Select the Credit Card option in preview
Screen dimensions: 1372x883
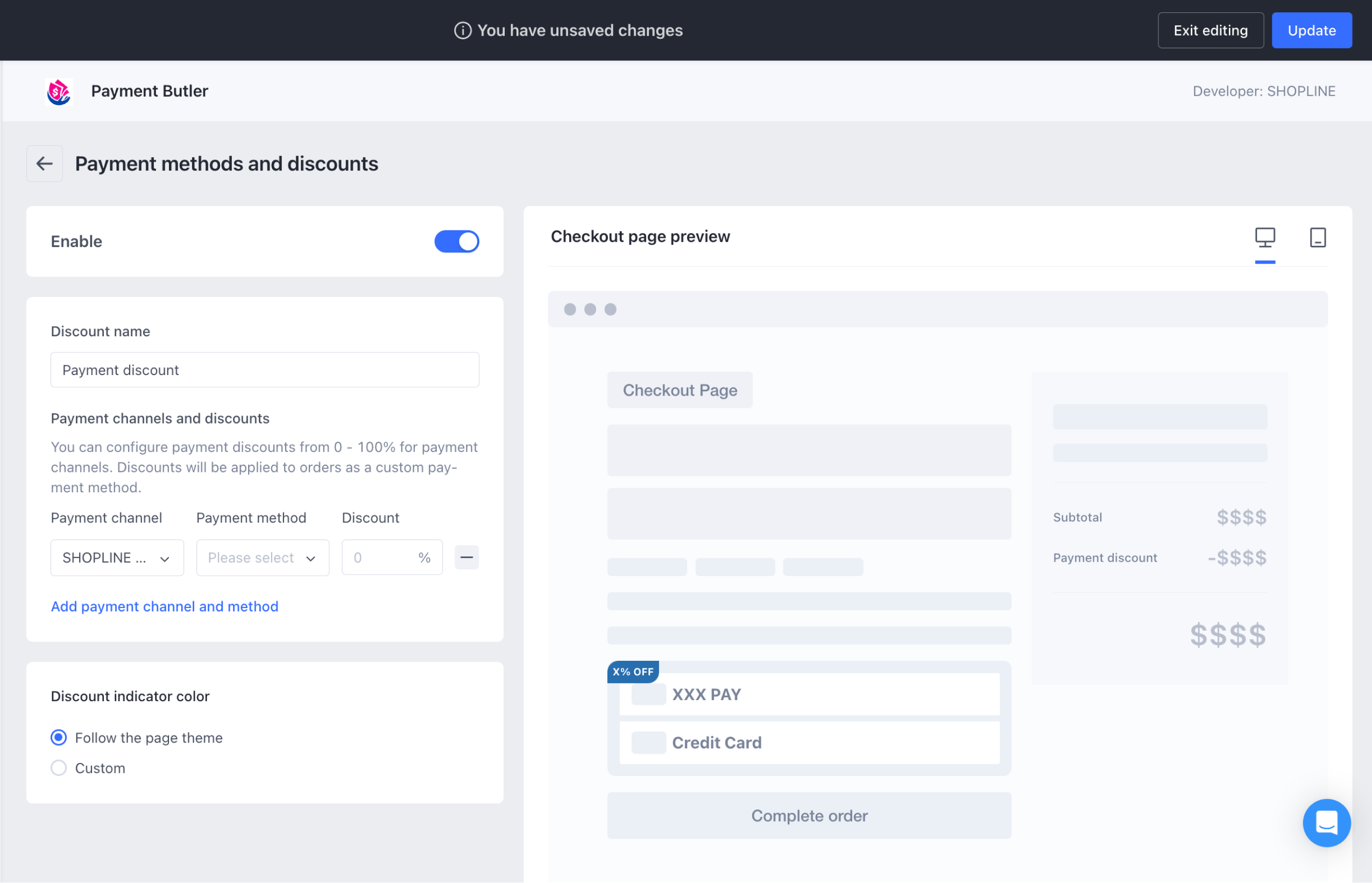(x=809, y=743)
